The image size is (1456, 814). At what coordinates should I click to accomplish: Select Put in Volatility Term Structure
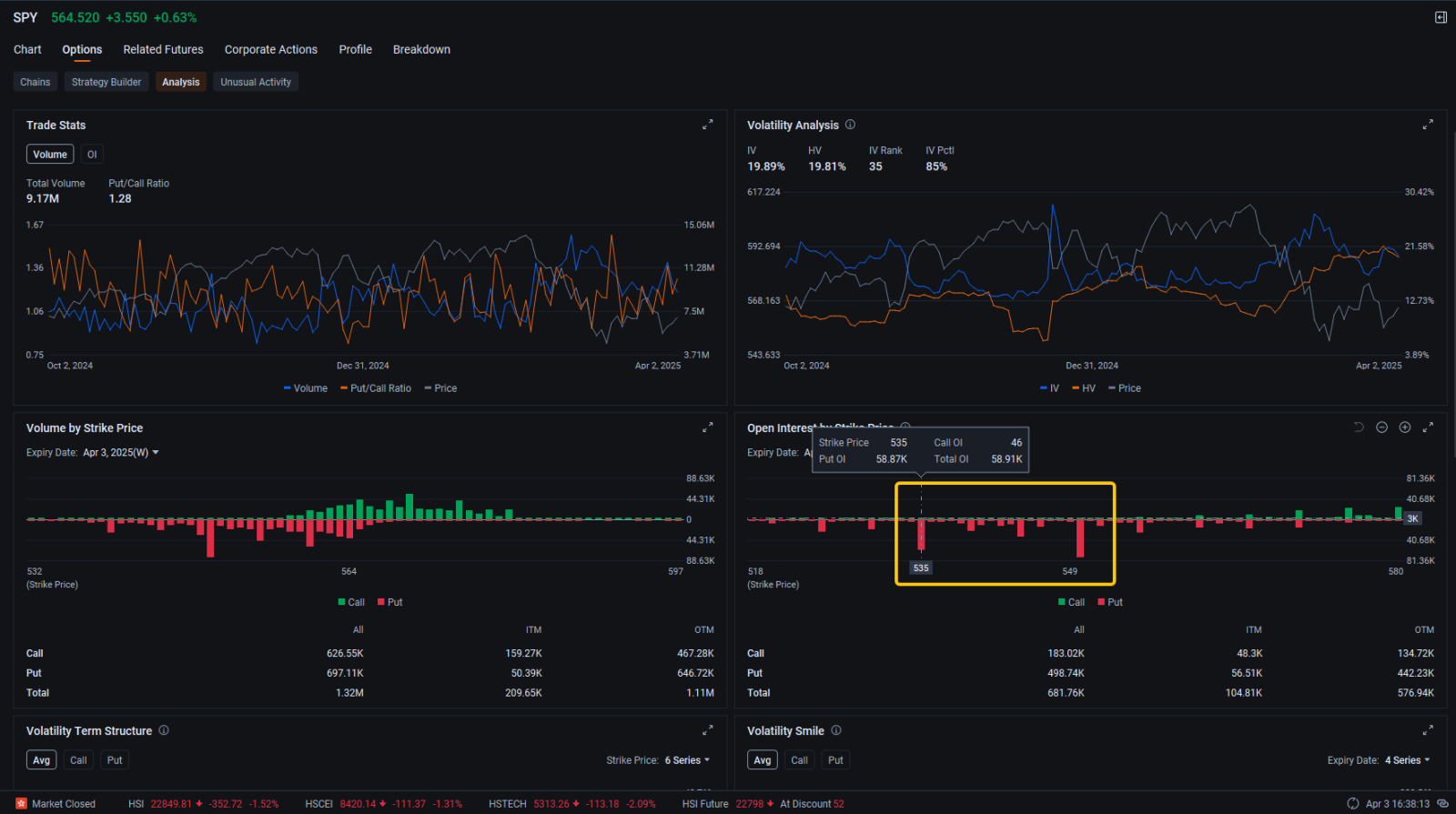click(115, 760)
